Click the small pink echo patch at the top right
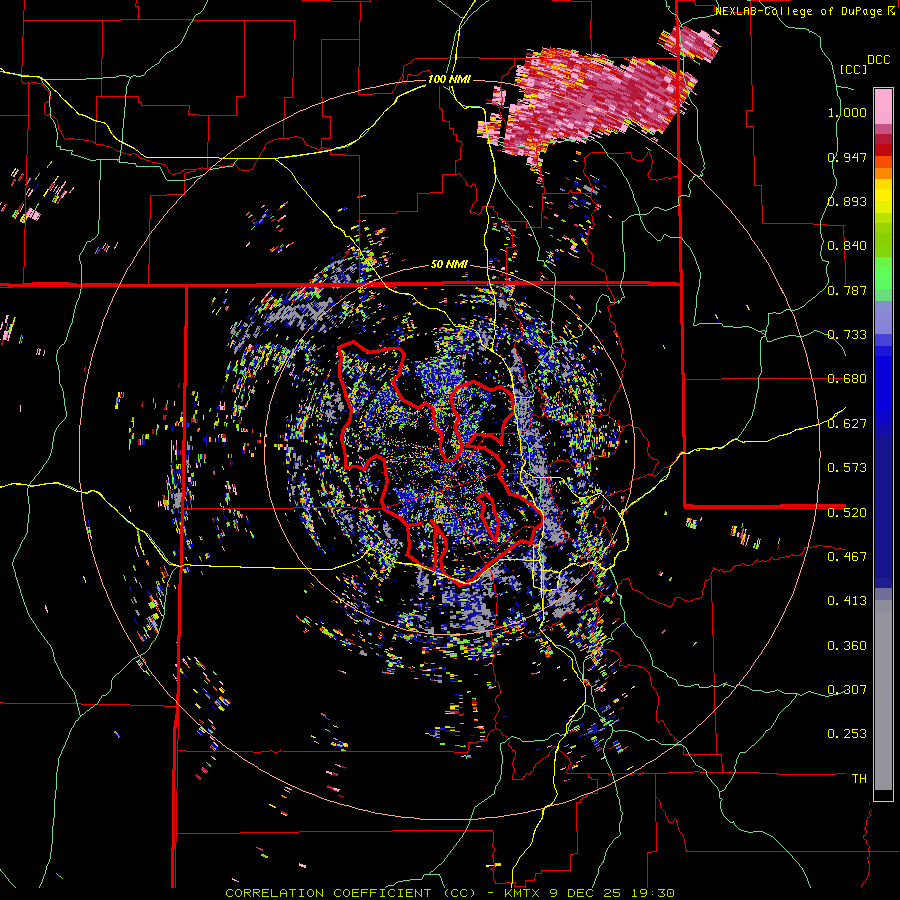 (691, 42)
